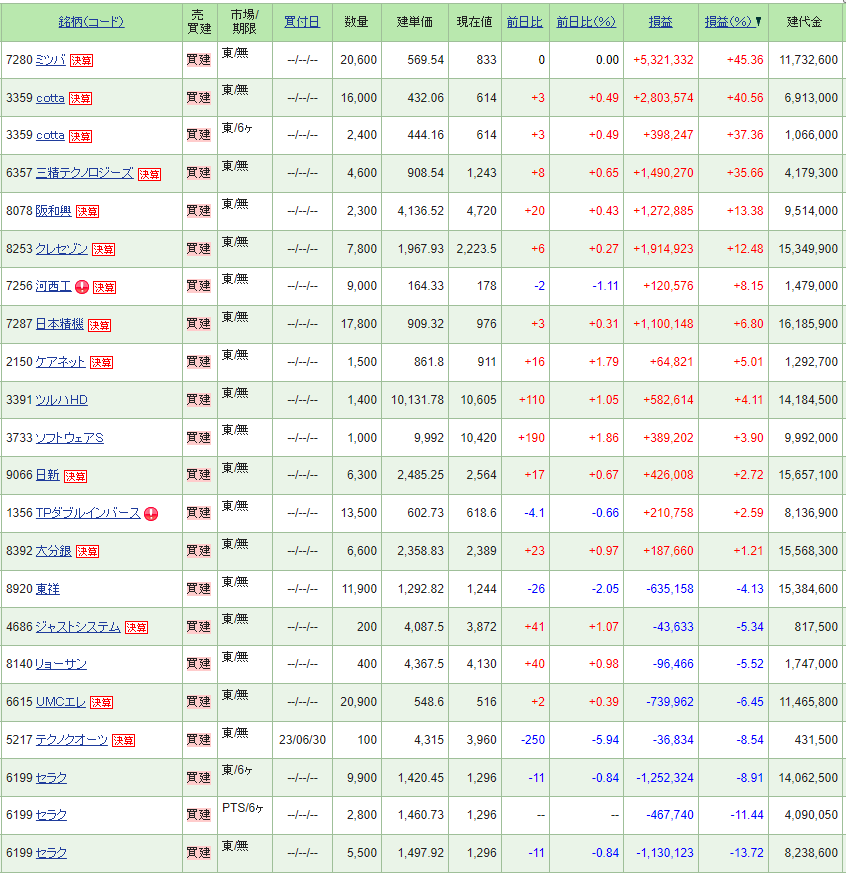Open the テクノクオーツ stock link
846x881 pixels.
click(72, 740)
